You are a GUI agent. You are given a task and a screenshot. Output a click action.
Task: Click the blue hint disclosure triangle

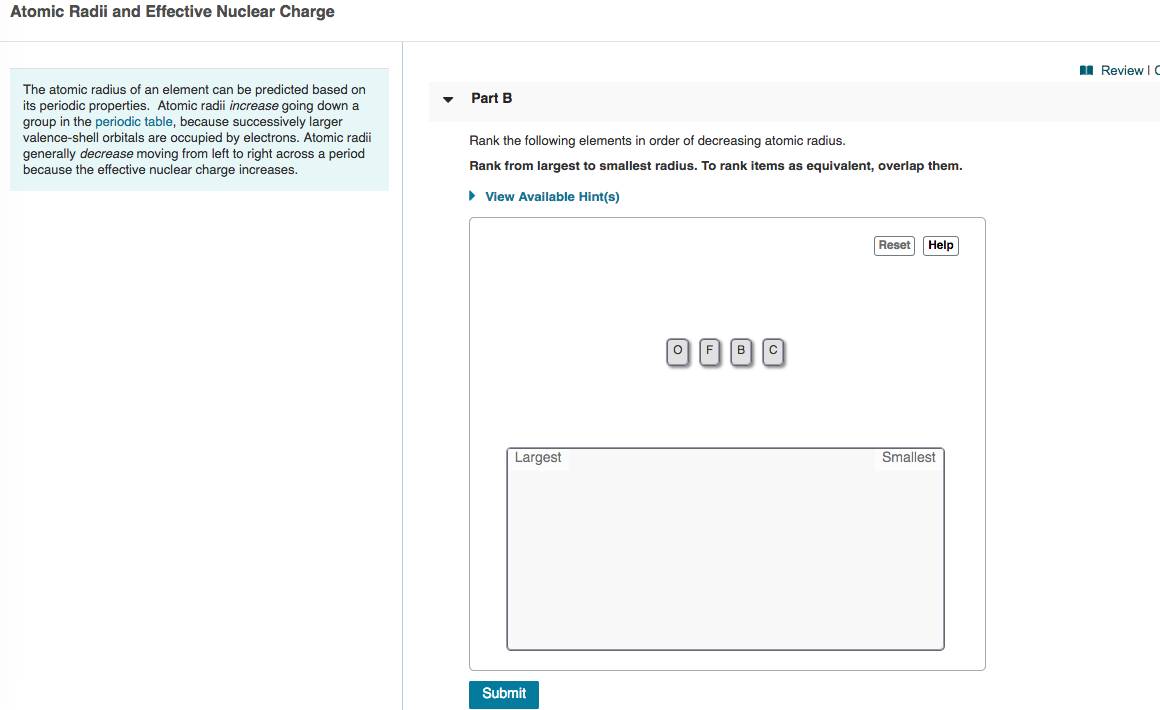click(472, 196)
